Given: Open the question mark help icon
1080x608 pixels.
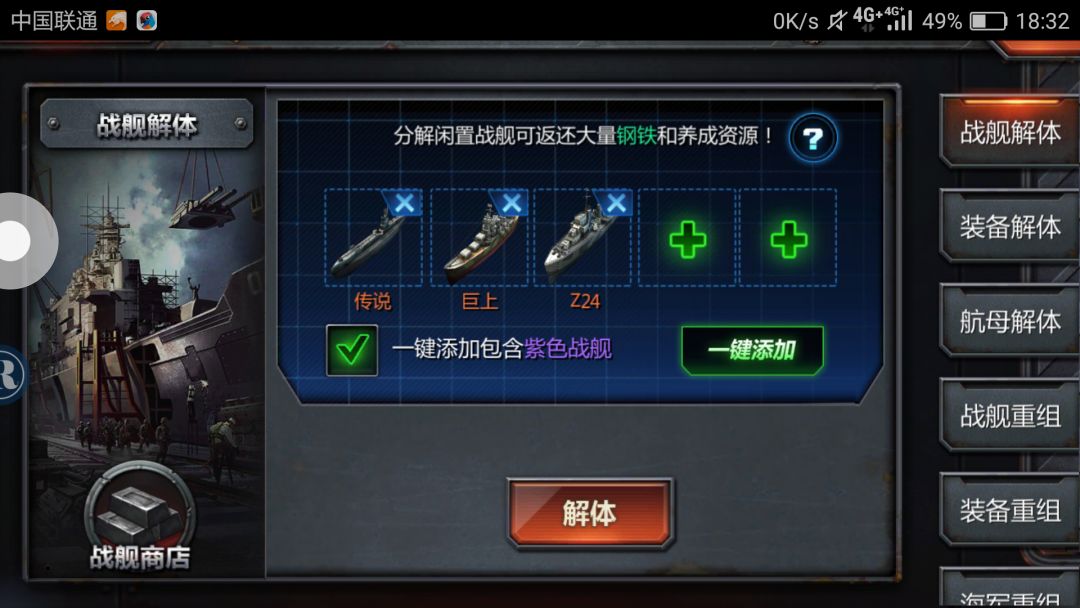Looking at the screenshot, I should (x=813, y=138).
